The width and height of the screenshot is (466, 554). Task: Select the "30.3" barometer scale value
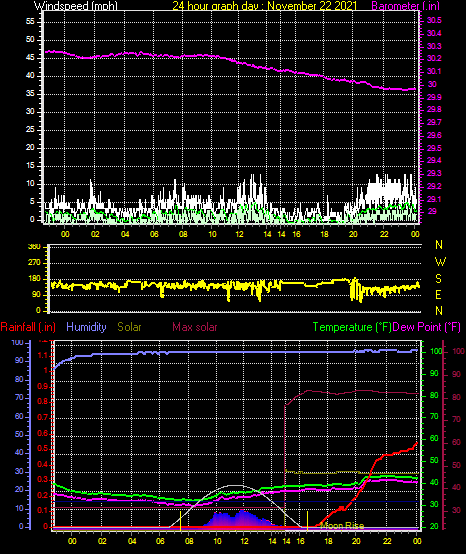pos(434,46)
